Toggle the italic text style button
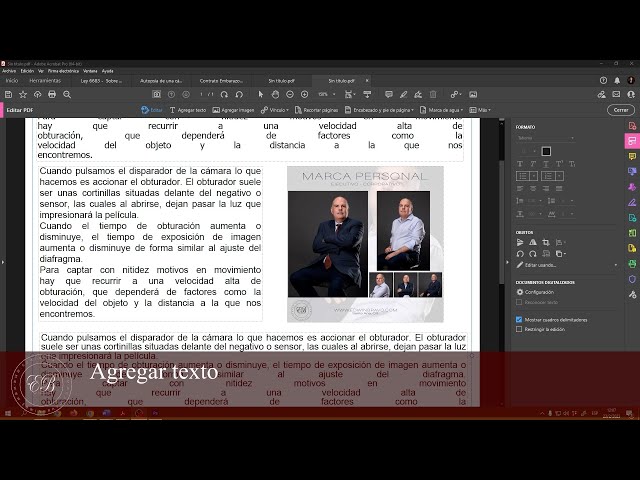The width and height of the screenshot is (640, 480). [533, 164]
